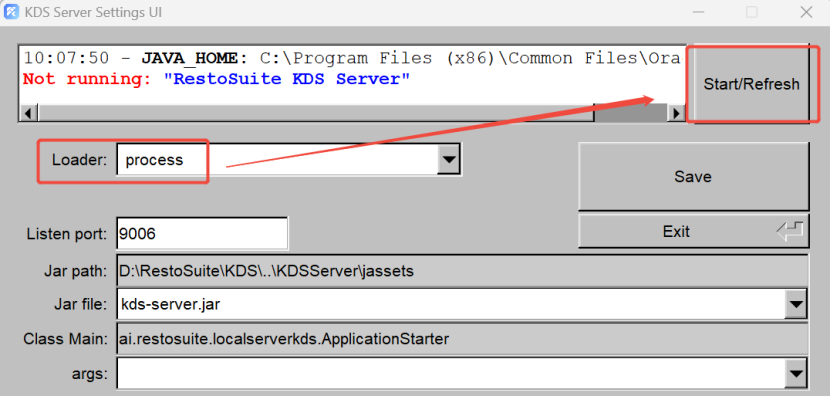830x396 pixels.
Task: Click the KDS Server app icon in title bar
Action: click(x=11, y=12)
